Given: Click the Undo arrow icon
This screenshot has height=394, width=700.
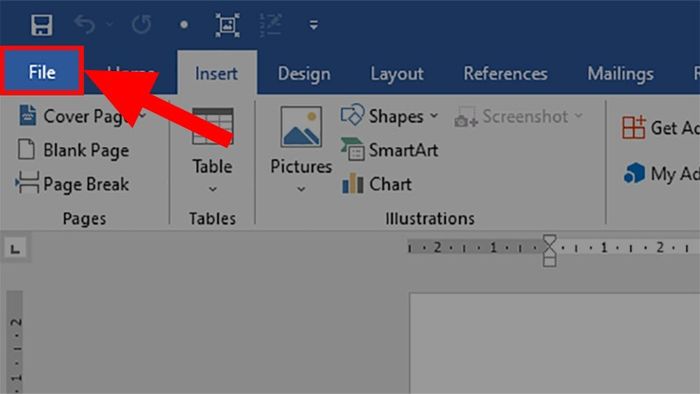Looking at the screenshot, I should click(84, 25).
